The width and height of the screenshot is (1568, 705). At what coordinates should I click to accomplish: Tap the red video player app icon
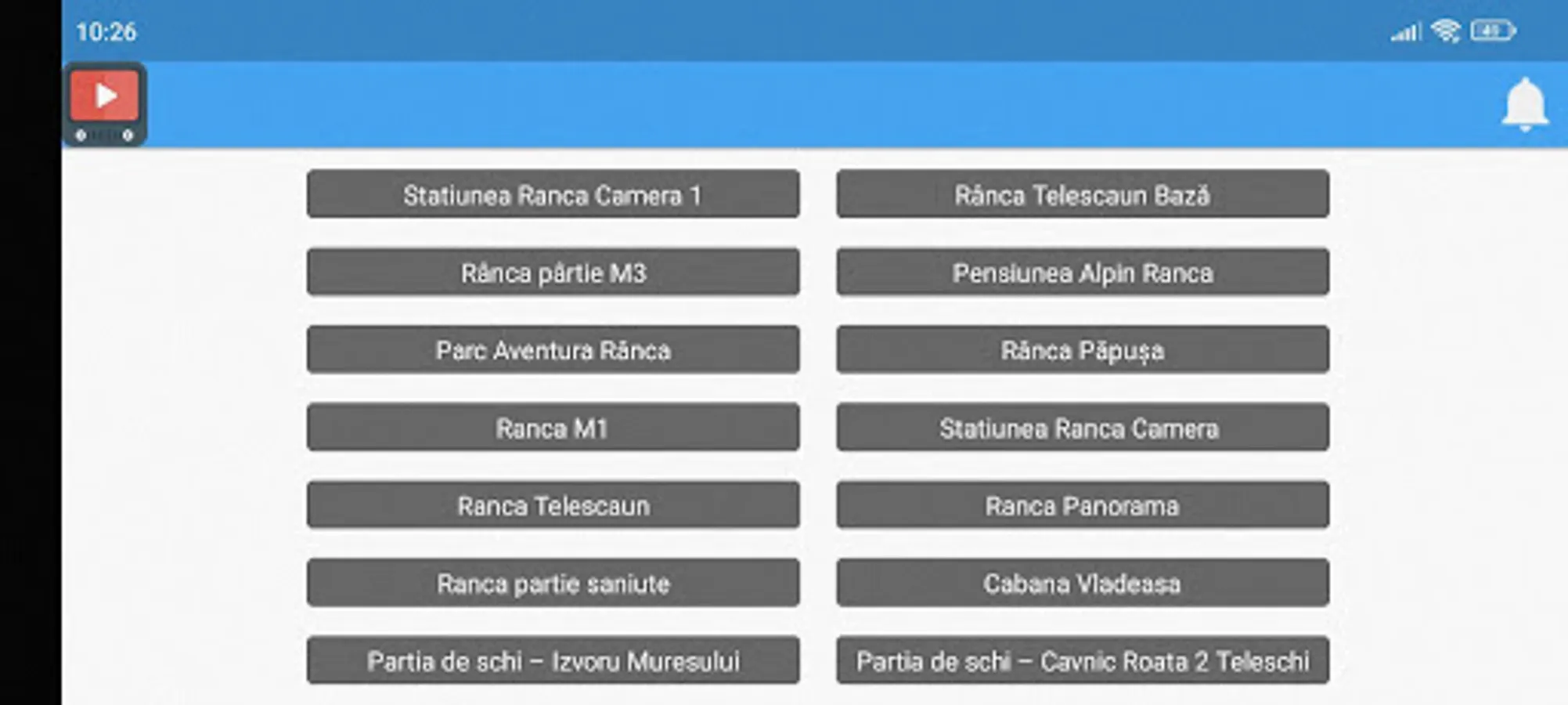(104, 104)
